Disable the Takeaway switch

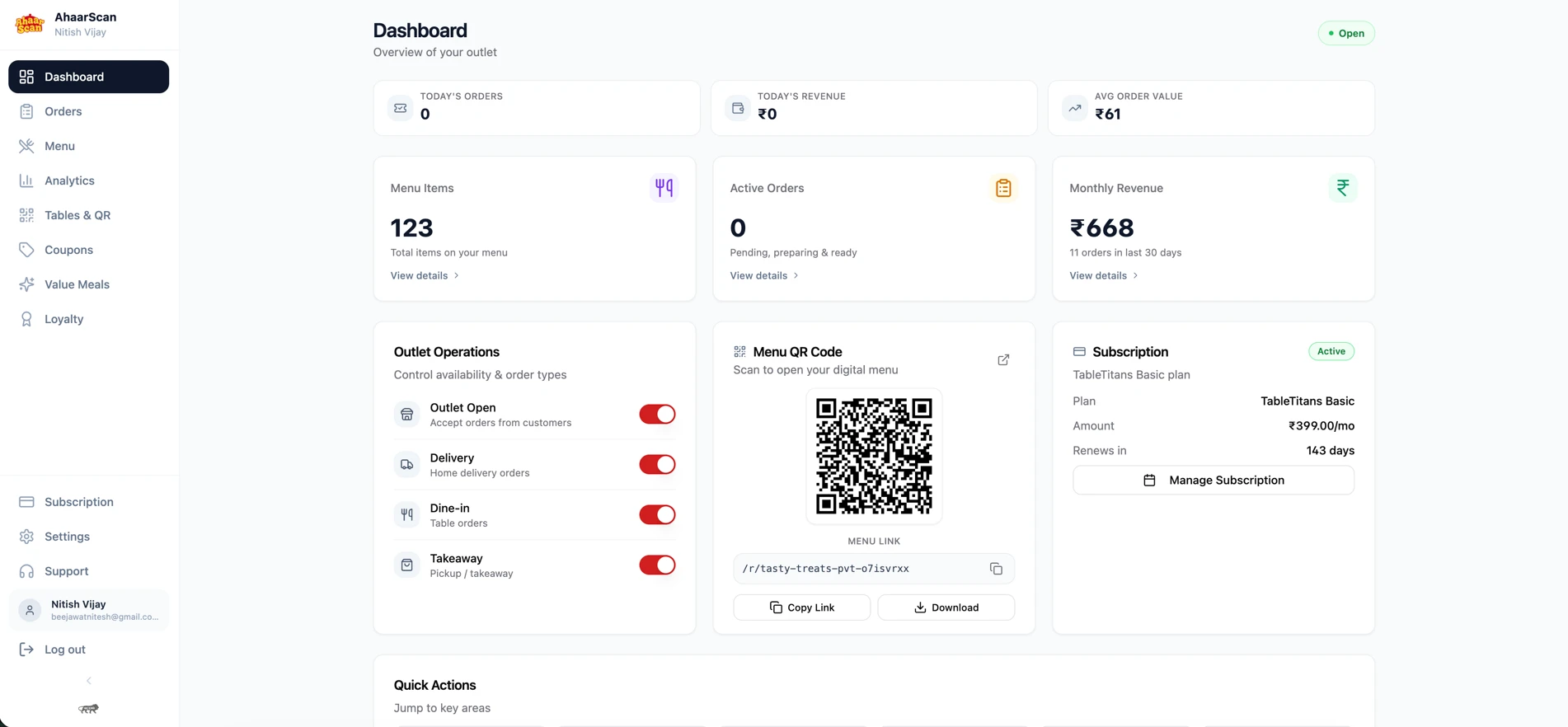click(657, 565)
